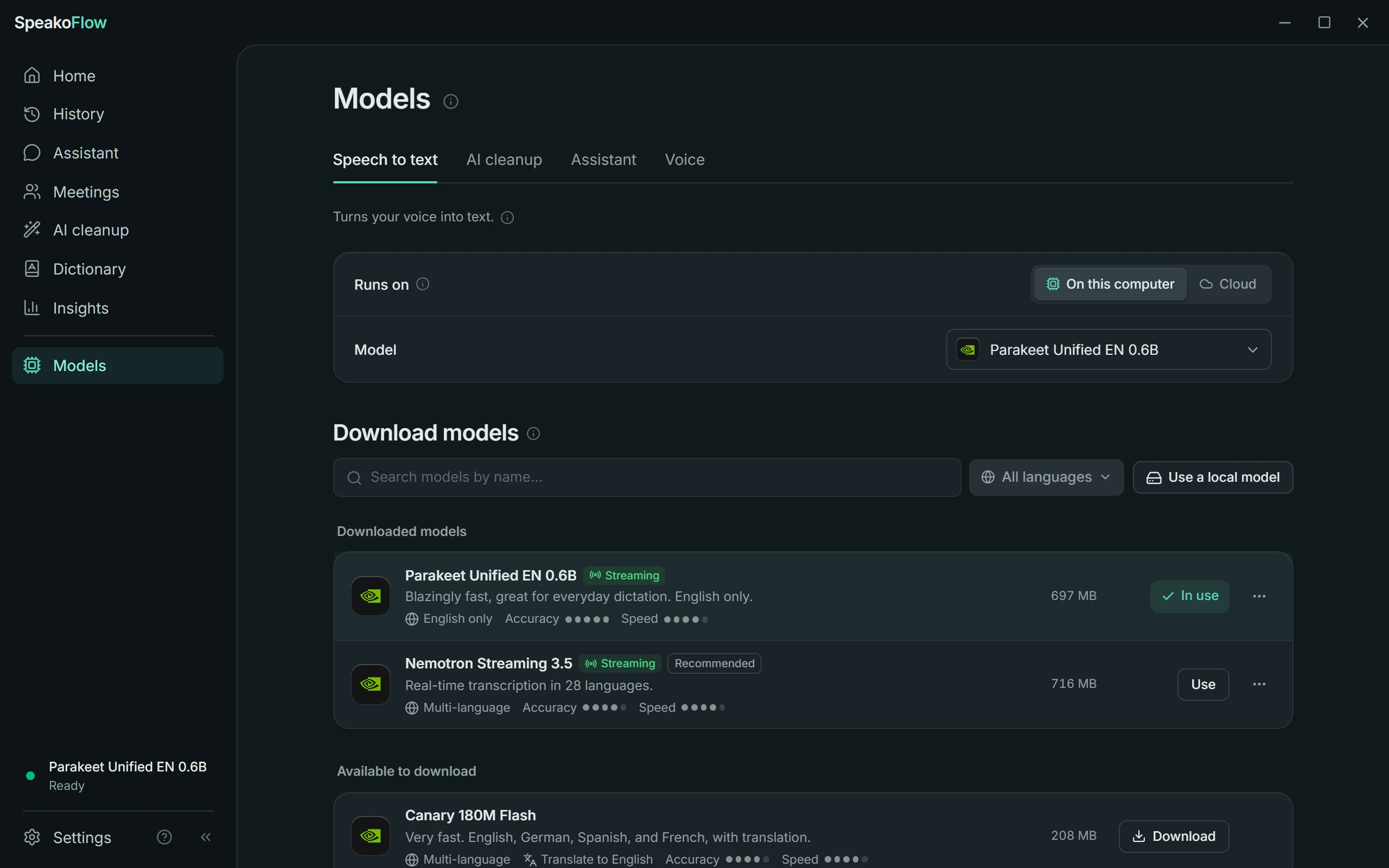The image size is (1389, 868).
Task: Switch to the Voice tab
Action: click(684, 160)
